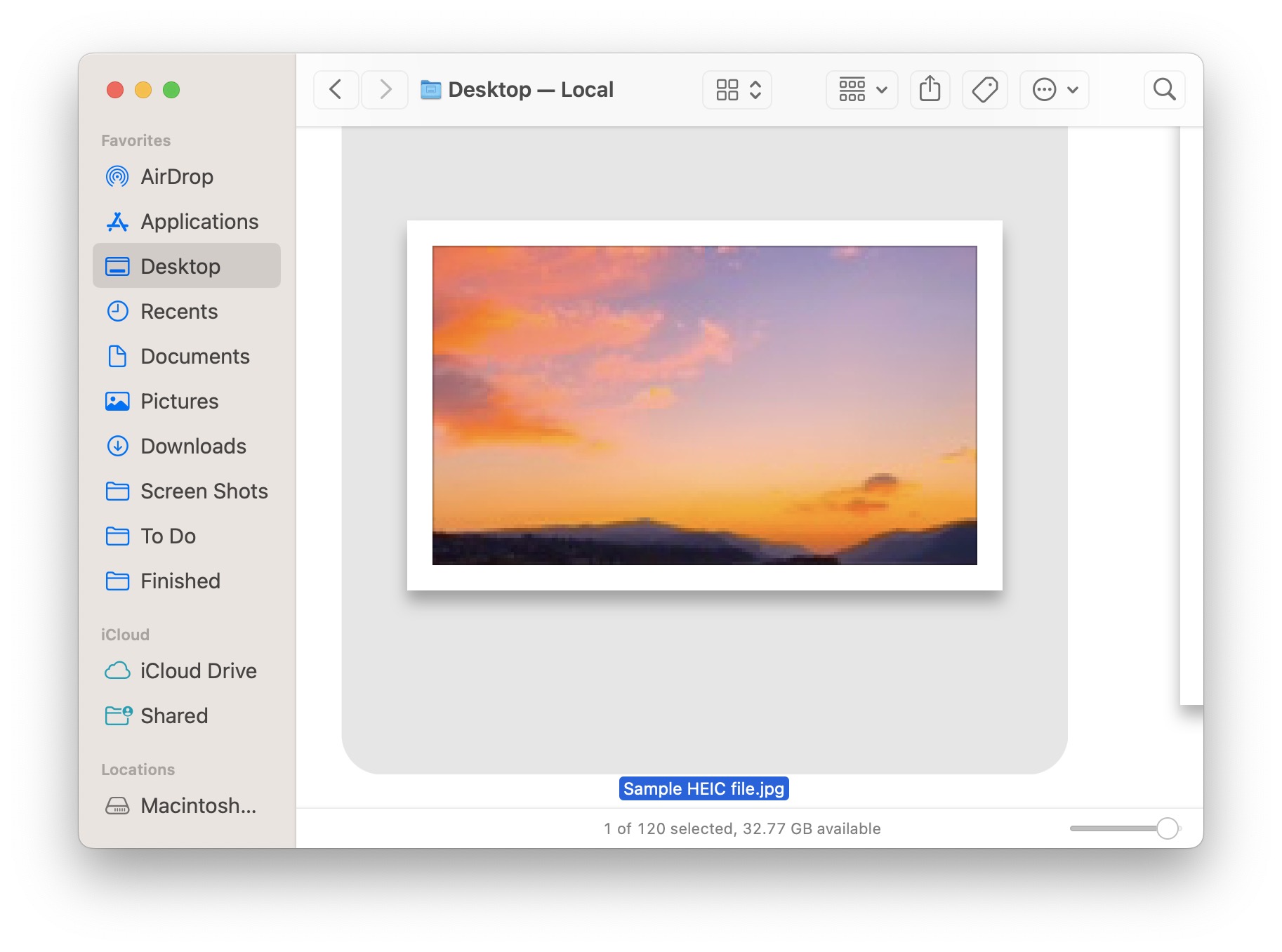
Task: Go to the To Do folder
Action: click(168, 536)
